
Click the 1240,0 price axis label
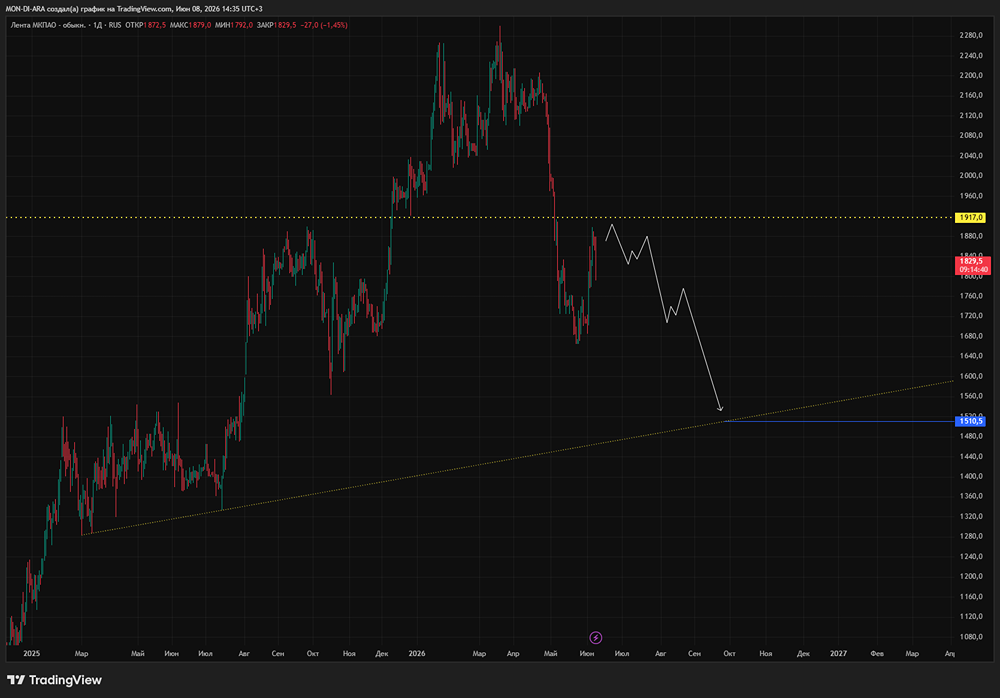click(971, 557)
